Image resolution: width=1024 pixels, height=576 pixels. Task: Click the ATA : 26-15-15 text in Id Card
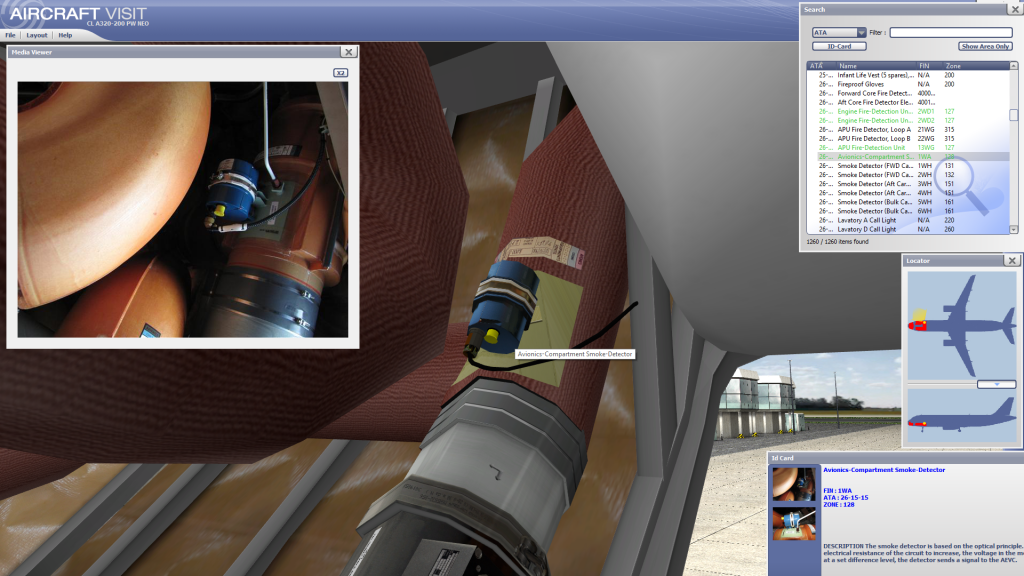coord(846,498)
